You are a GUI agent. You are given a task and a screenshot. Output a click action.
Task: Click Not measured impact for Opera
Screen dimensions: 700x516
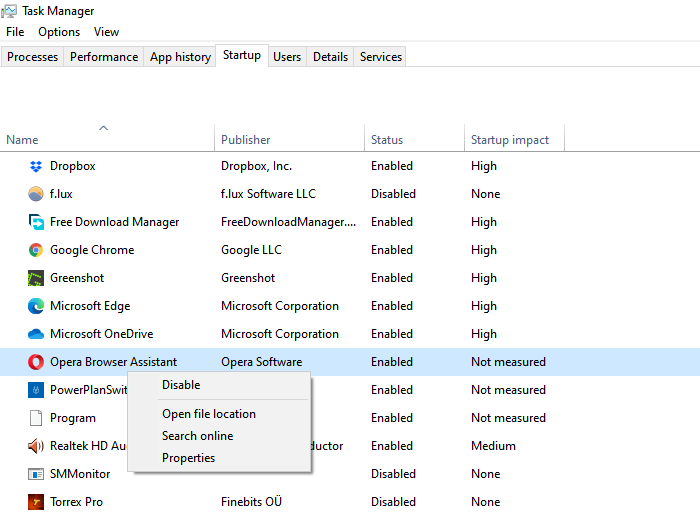[x=508, y=362]
